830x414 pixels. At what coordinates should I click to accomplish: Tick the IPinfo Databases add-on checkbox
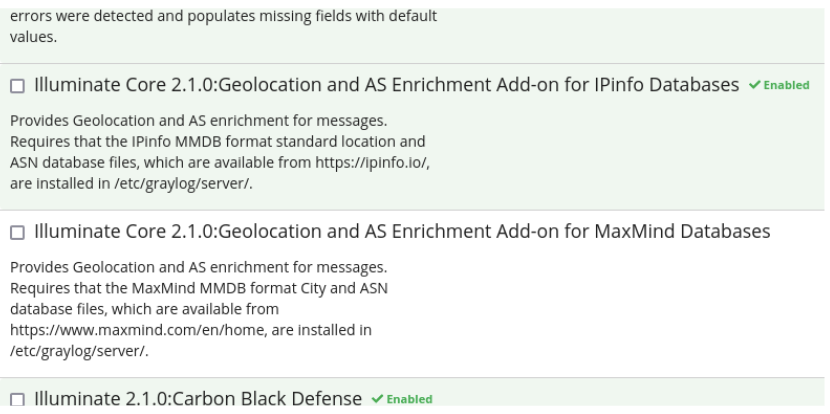(x=19, y=85)
